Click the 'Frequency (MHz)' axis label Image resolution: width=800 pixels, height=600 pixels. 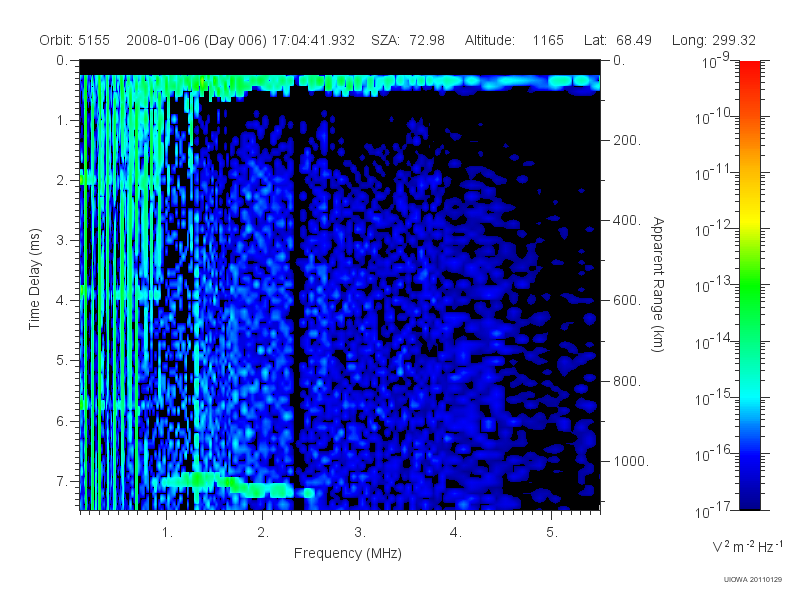(348, 554)
